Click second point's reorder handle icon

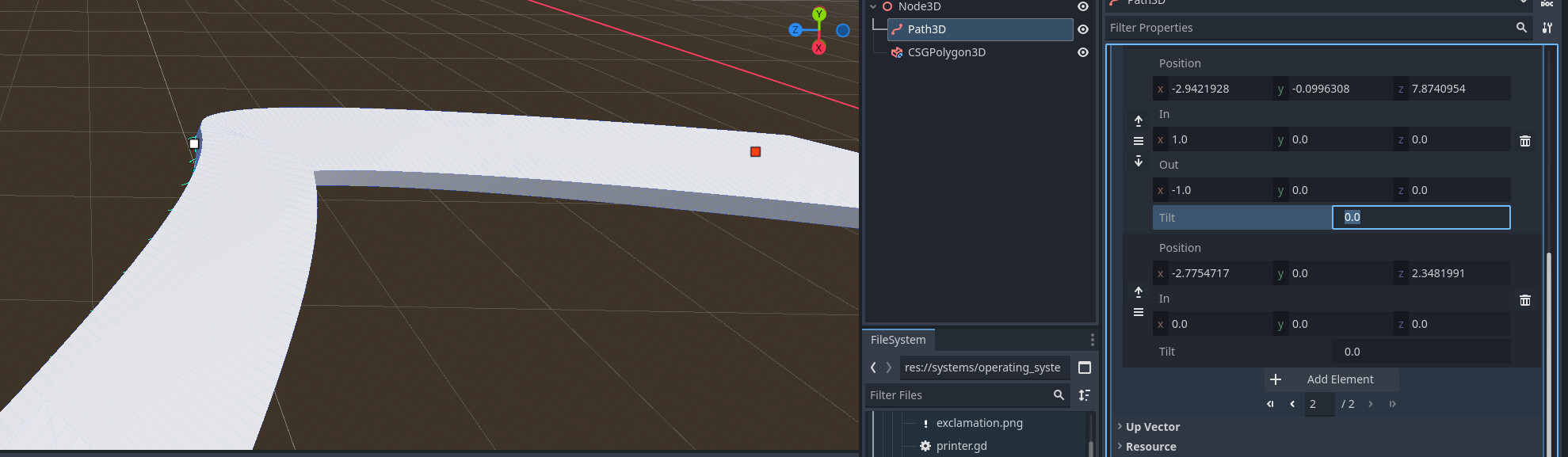[1139, 312]
